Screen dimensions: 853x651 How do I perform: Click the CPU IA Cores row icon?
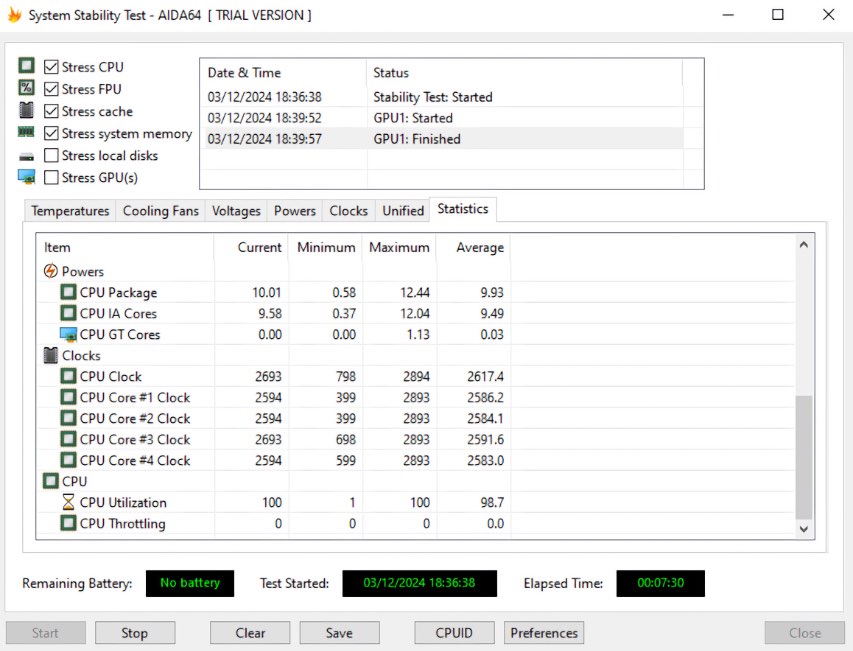[68, 313]
